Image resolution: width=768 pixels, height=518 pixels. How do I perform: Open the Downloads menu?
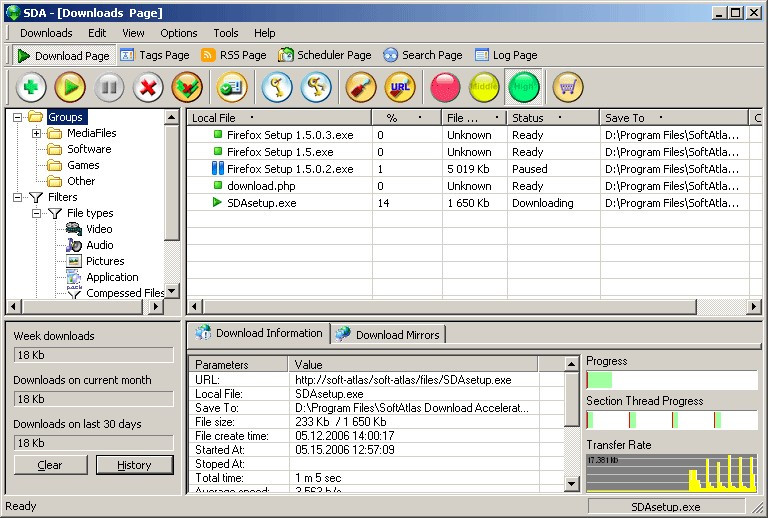pyautogui.click(x=46, y=33)
